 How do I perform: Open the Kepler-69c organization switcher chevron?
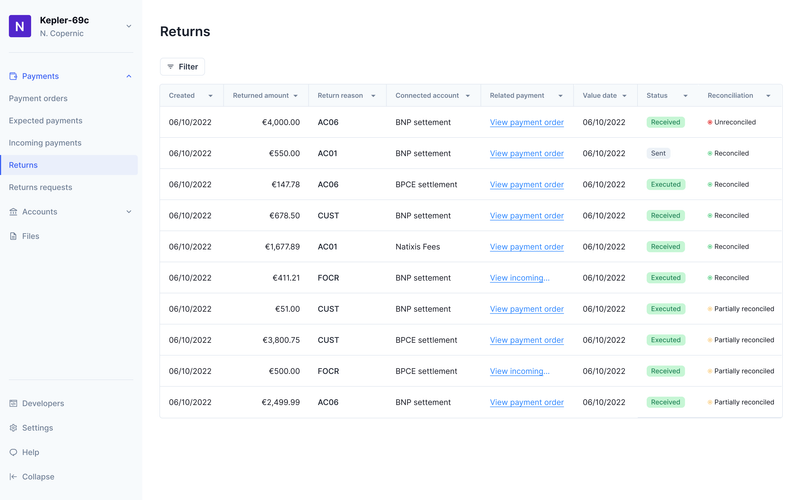click(129, 26)
